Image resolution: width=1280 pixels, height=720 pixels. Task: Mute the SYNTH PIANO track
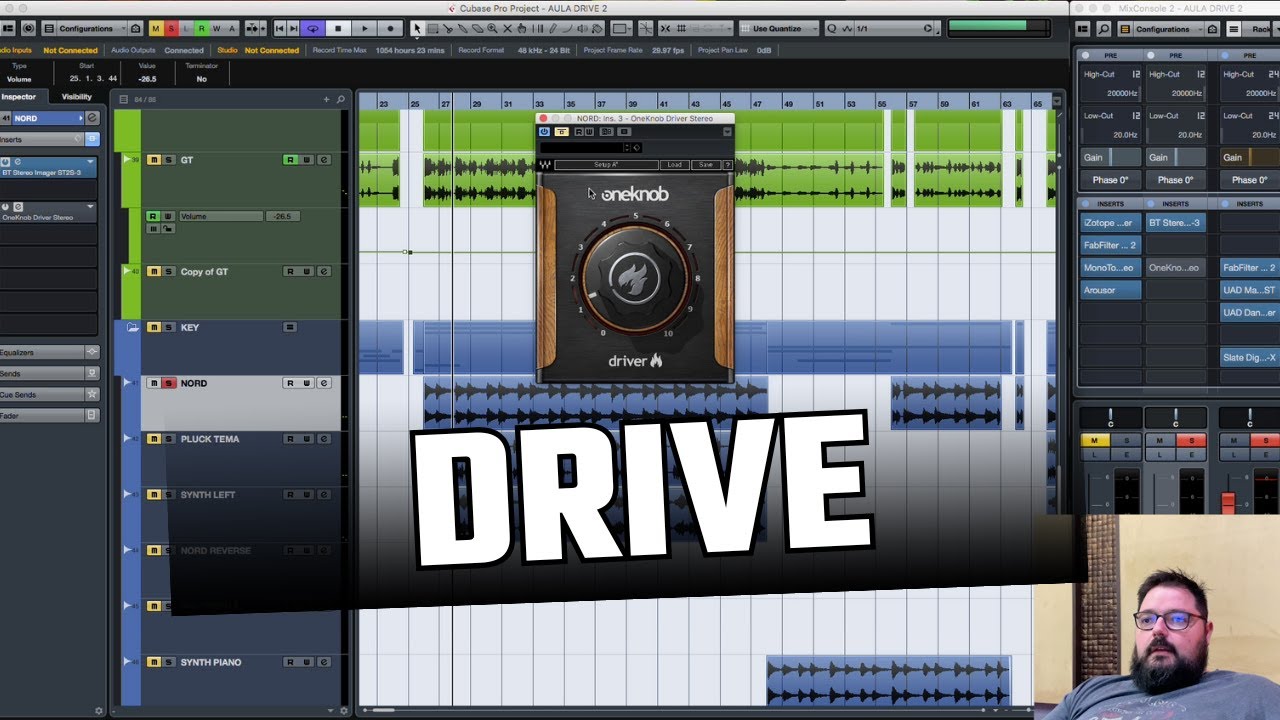[x=154, y=662]
